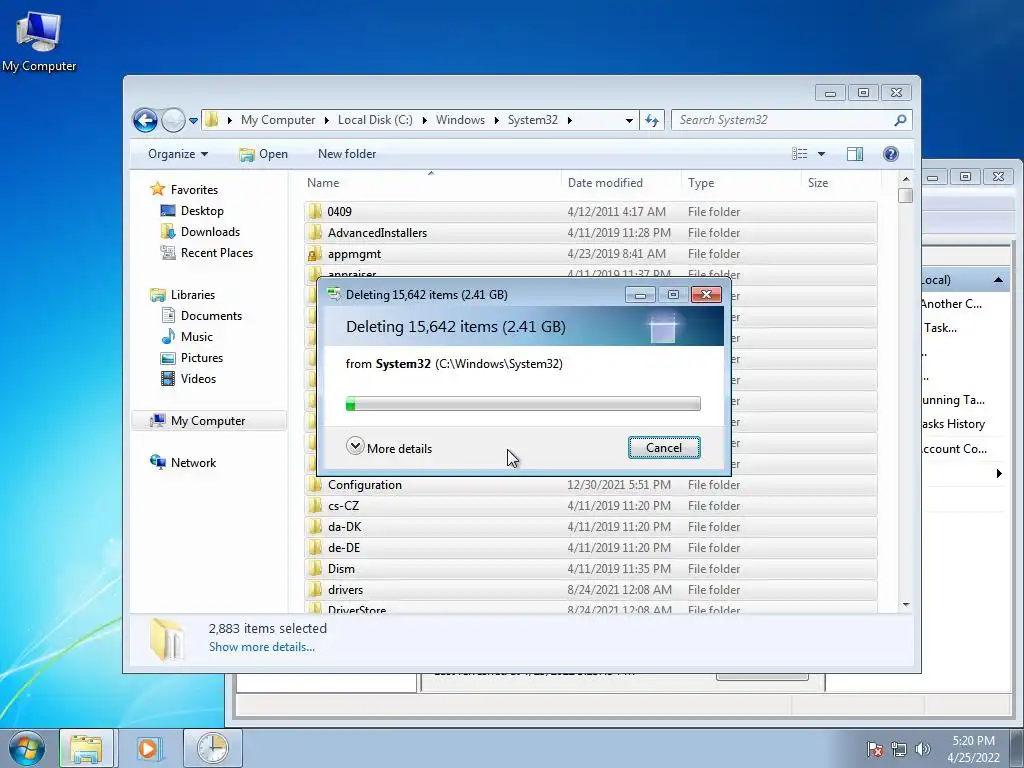1024x768 pixels.
Task: Minimize the Deleting items dialog
Action: point(640,295)
